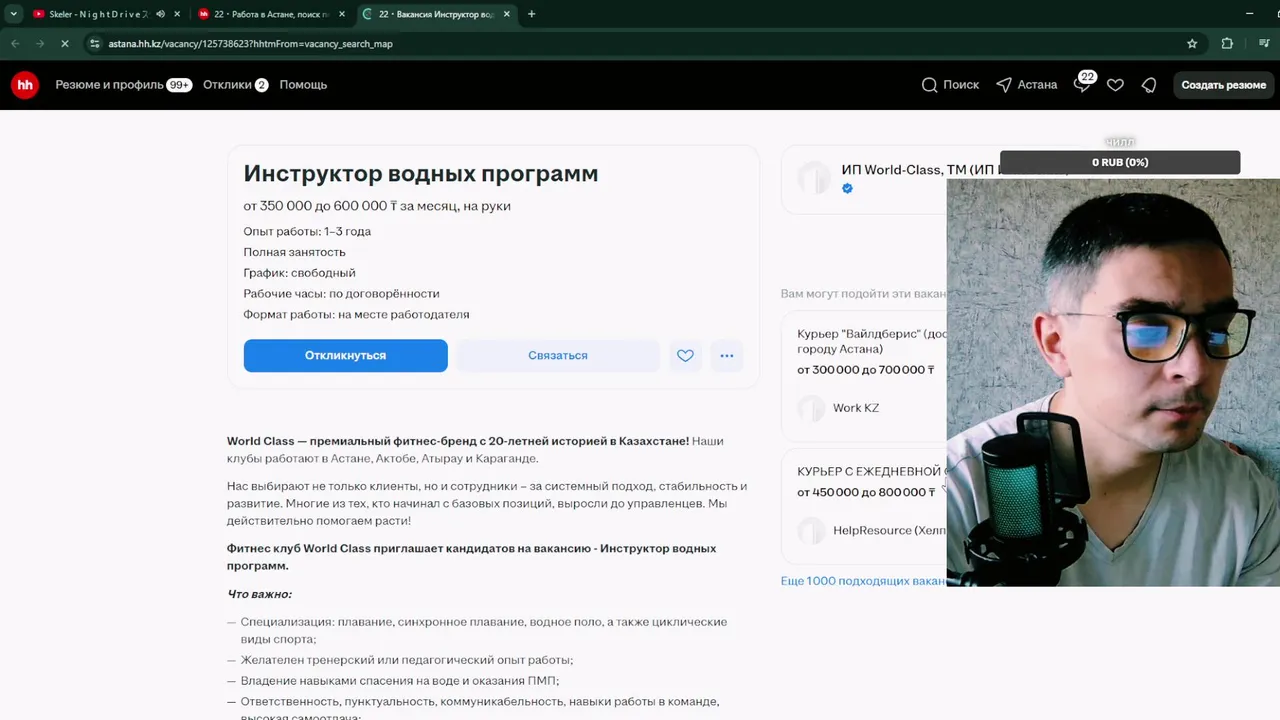The height and width of the screenshot is (720, 1280).
Task: Click the 99+ badge on profile menu
Action: coord(180,85)
